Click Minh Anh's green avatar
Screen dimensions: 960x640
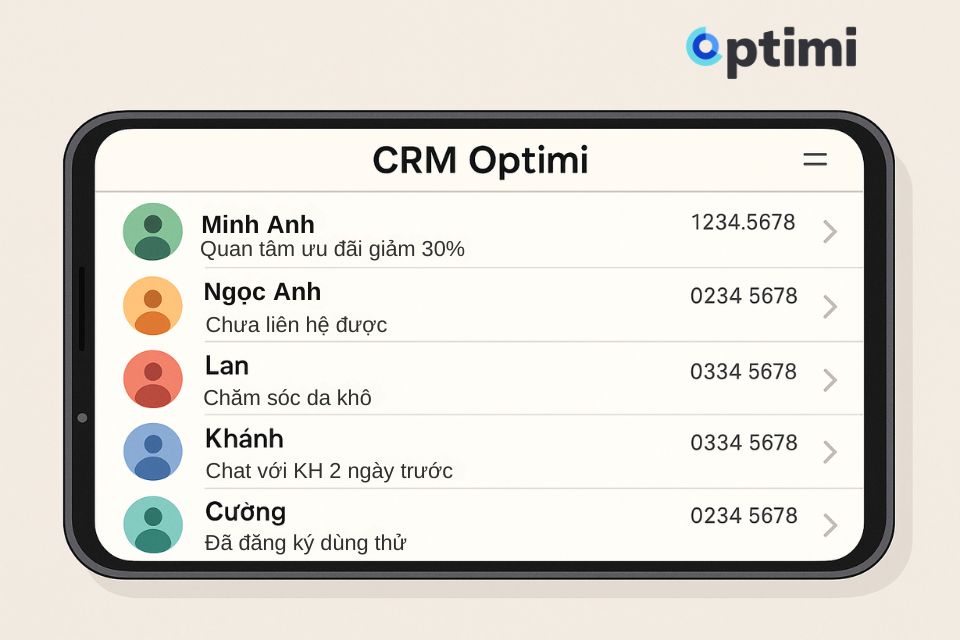click(153, 232)
